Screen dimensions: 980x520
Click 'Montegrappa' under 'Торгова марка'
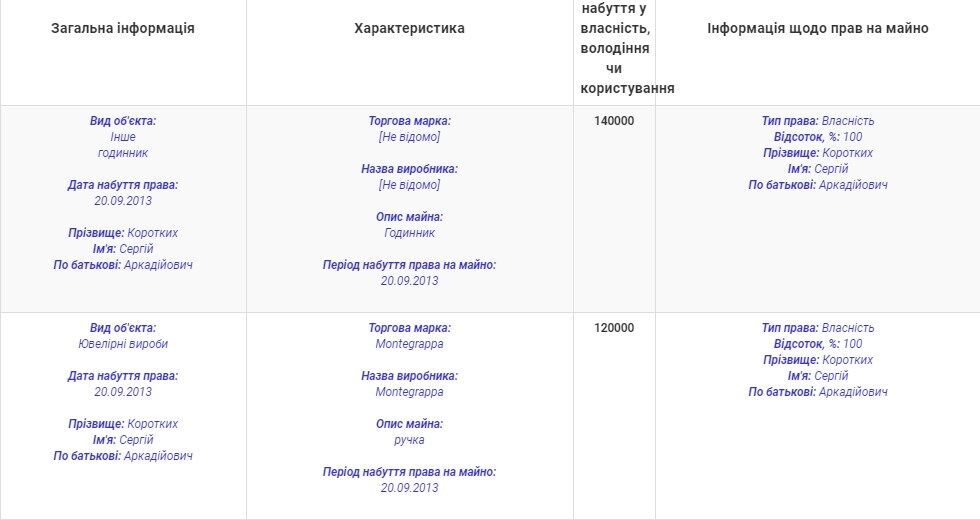[x=409, y=344]
